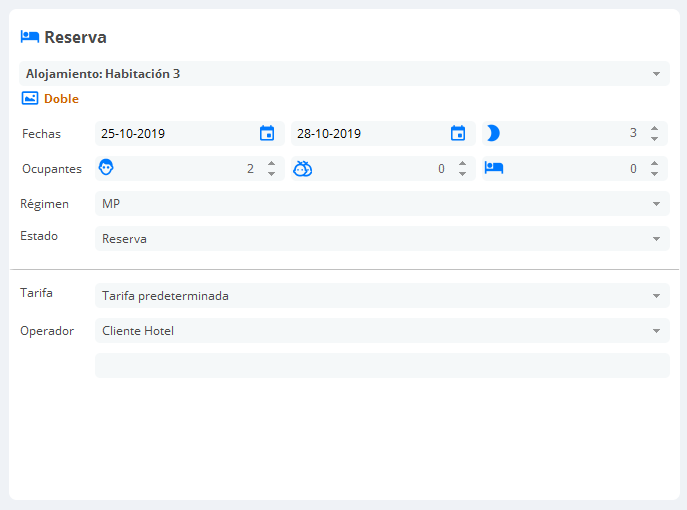Decrease the children occupants count
Viewport: 687px width, 510px height.
pyautogui.click(x=462, y=174)
